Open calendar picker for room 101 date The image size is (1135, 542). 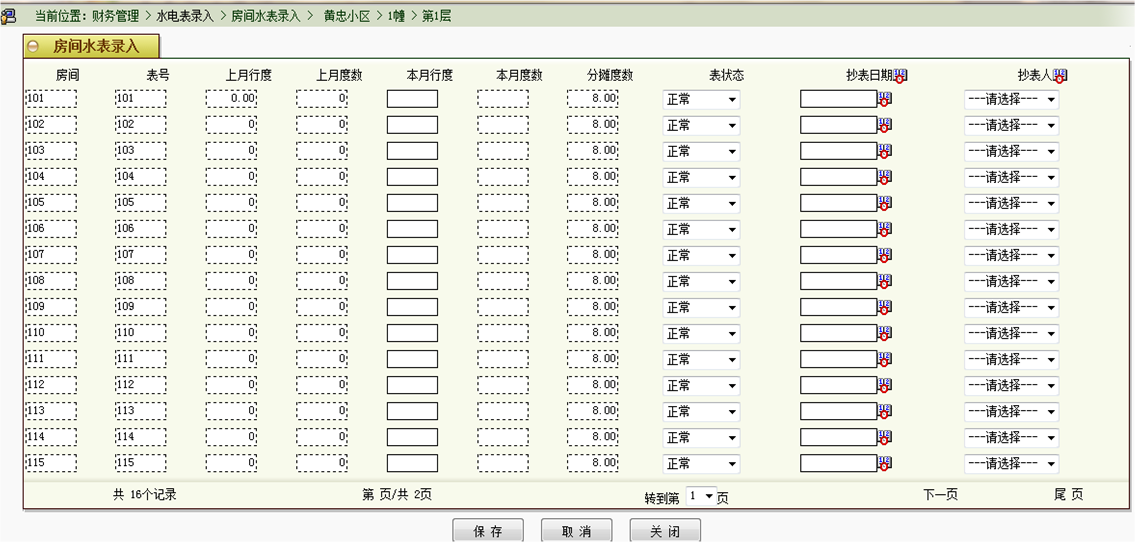(884, 98)
